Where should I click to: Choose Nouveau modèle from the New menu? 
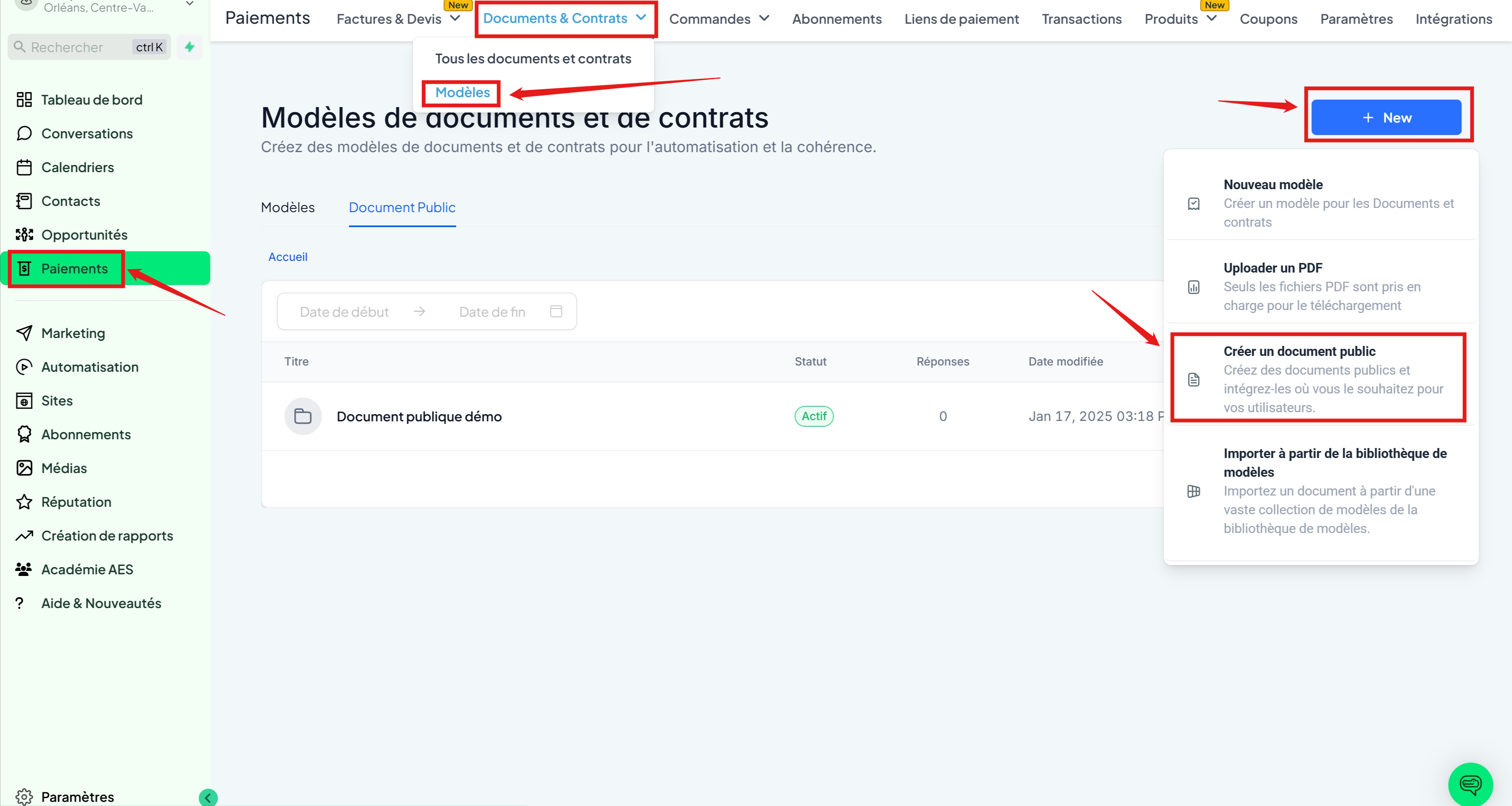tap(1321, 203)
